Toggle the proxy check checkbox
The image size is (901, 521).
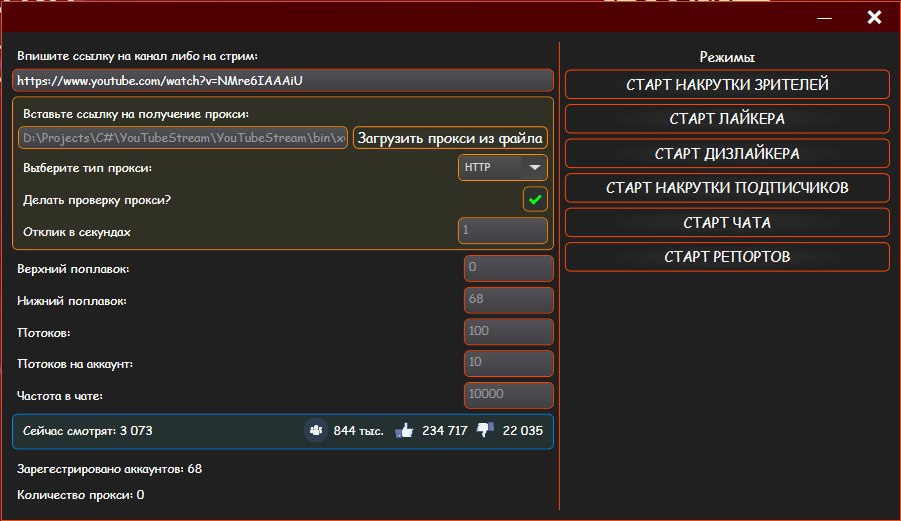pyautogui.click(x=535, y=199)
